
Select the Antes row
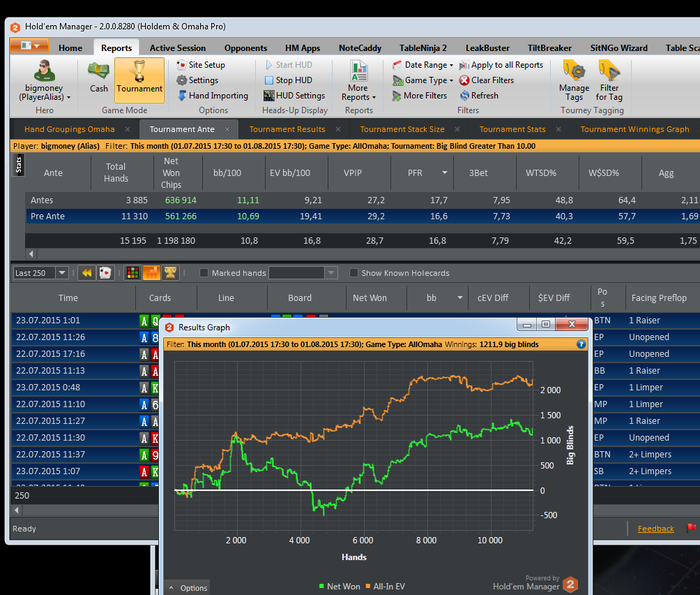point(362,200)
